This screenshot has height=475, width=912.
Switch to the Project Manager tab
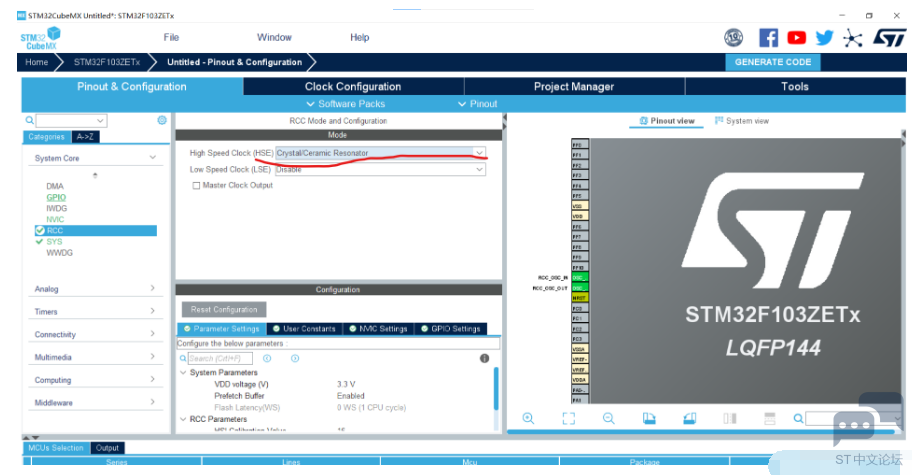(x=574, y=86)
